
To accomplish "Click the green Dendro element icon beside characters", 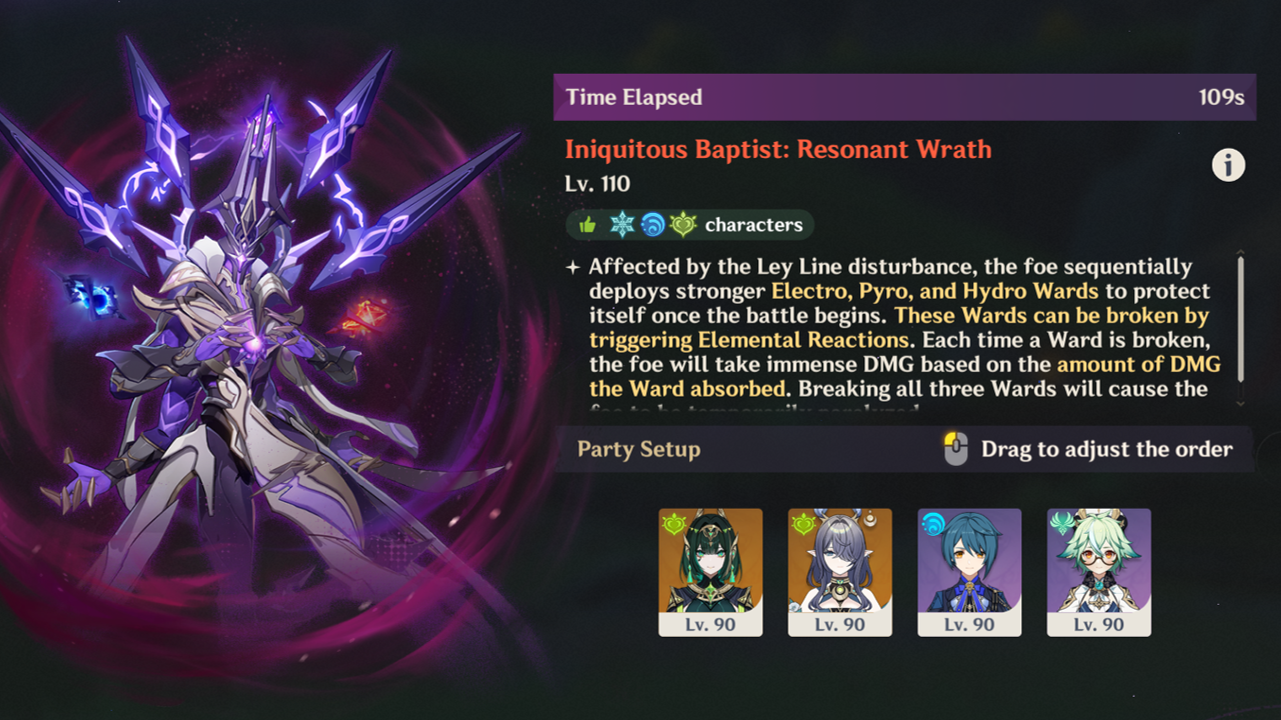I will 682,225.
